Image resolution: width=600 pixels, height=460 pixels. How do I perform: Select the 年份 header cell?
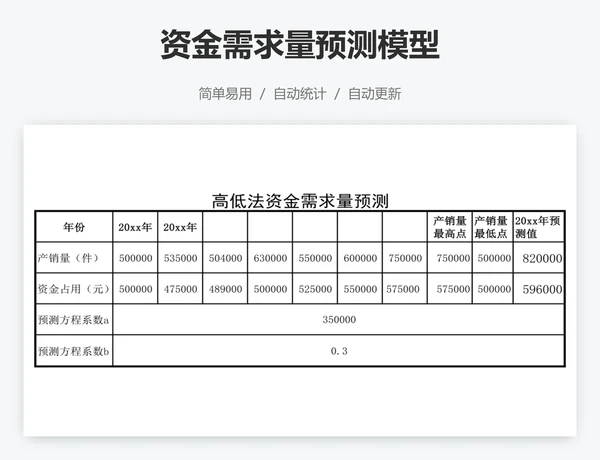pyautogui.click(x=74, y=227)
